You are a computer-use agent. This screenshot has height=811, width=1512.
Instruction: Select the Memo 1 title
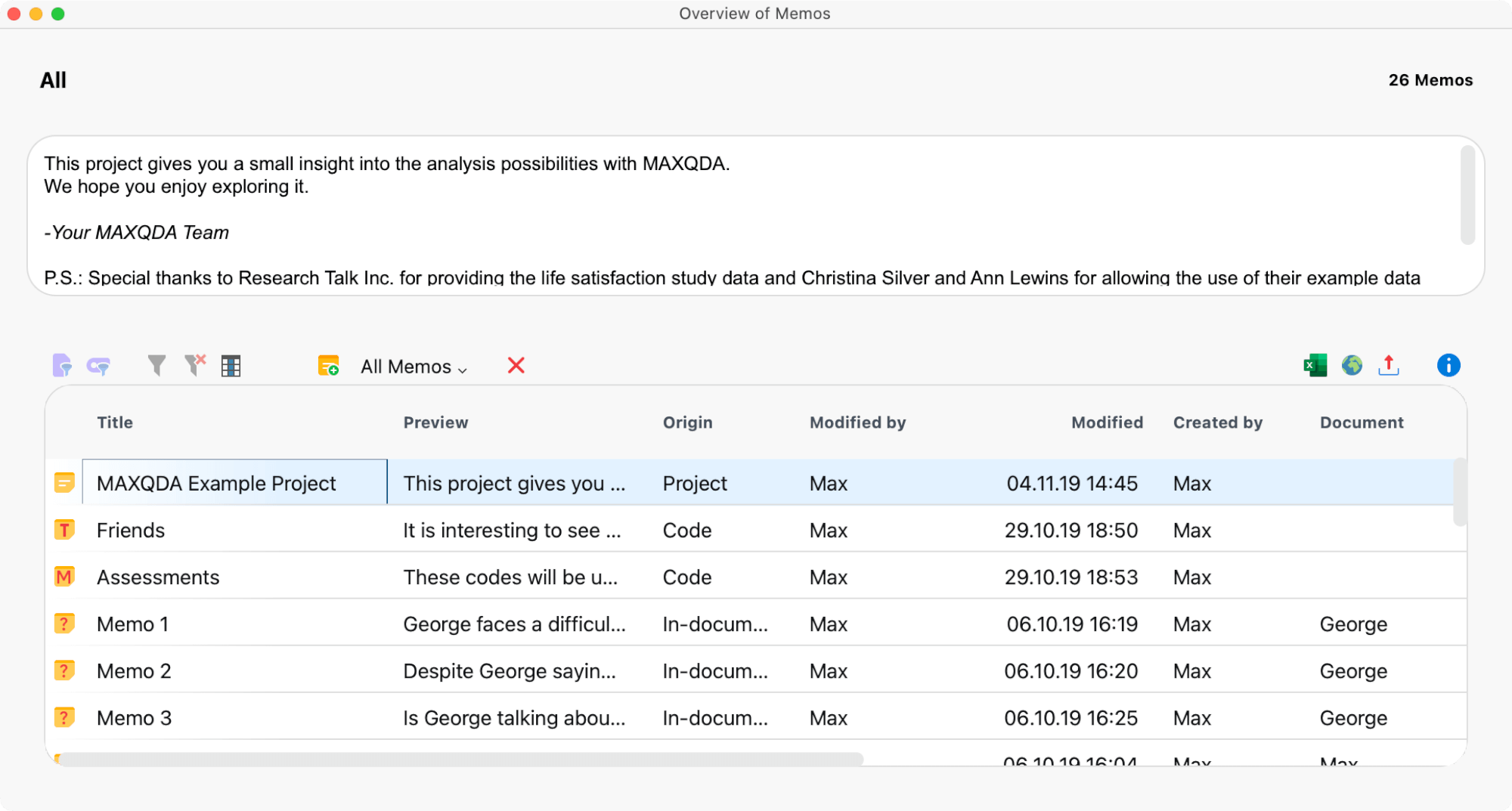pos(132,624)
